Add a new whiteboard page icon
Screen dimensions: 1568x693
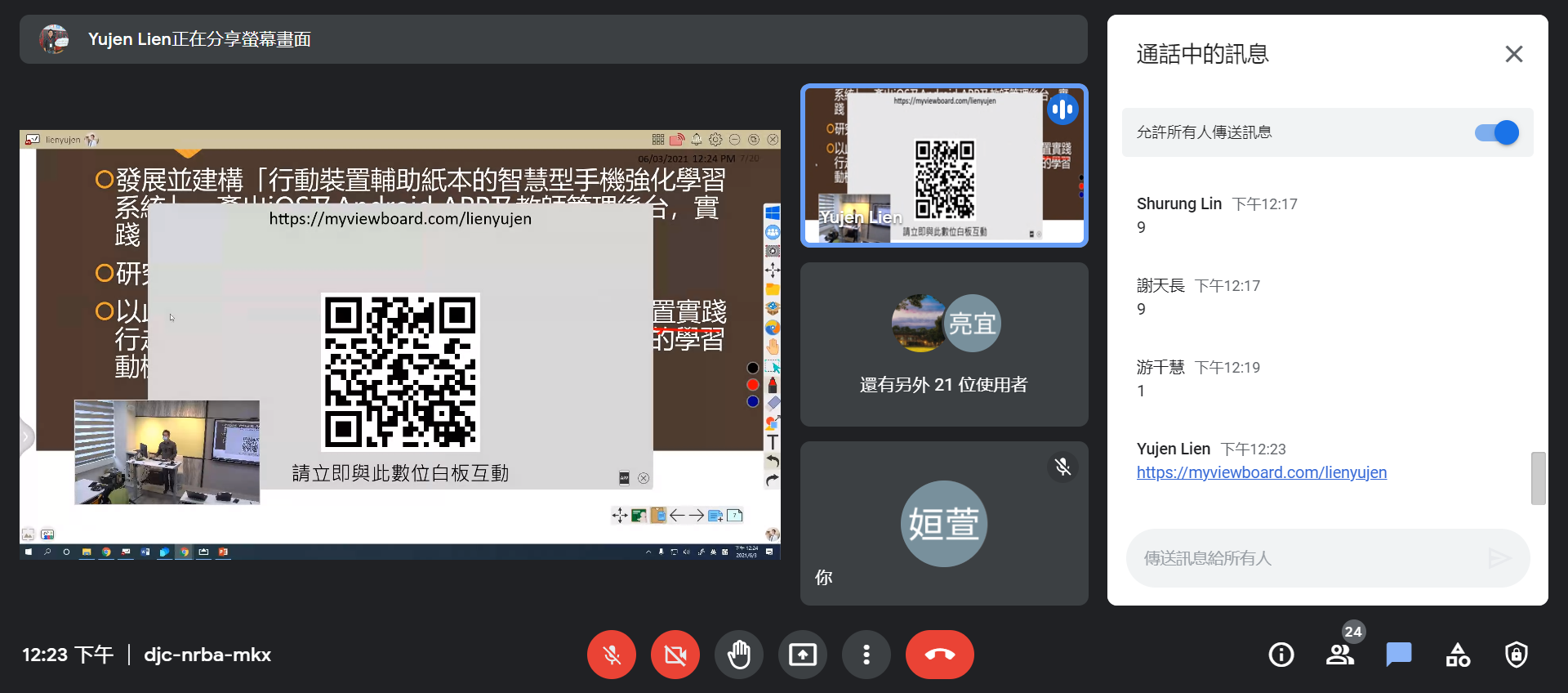(715, 516)
